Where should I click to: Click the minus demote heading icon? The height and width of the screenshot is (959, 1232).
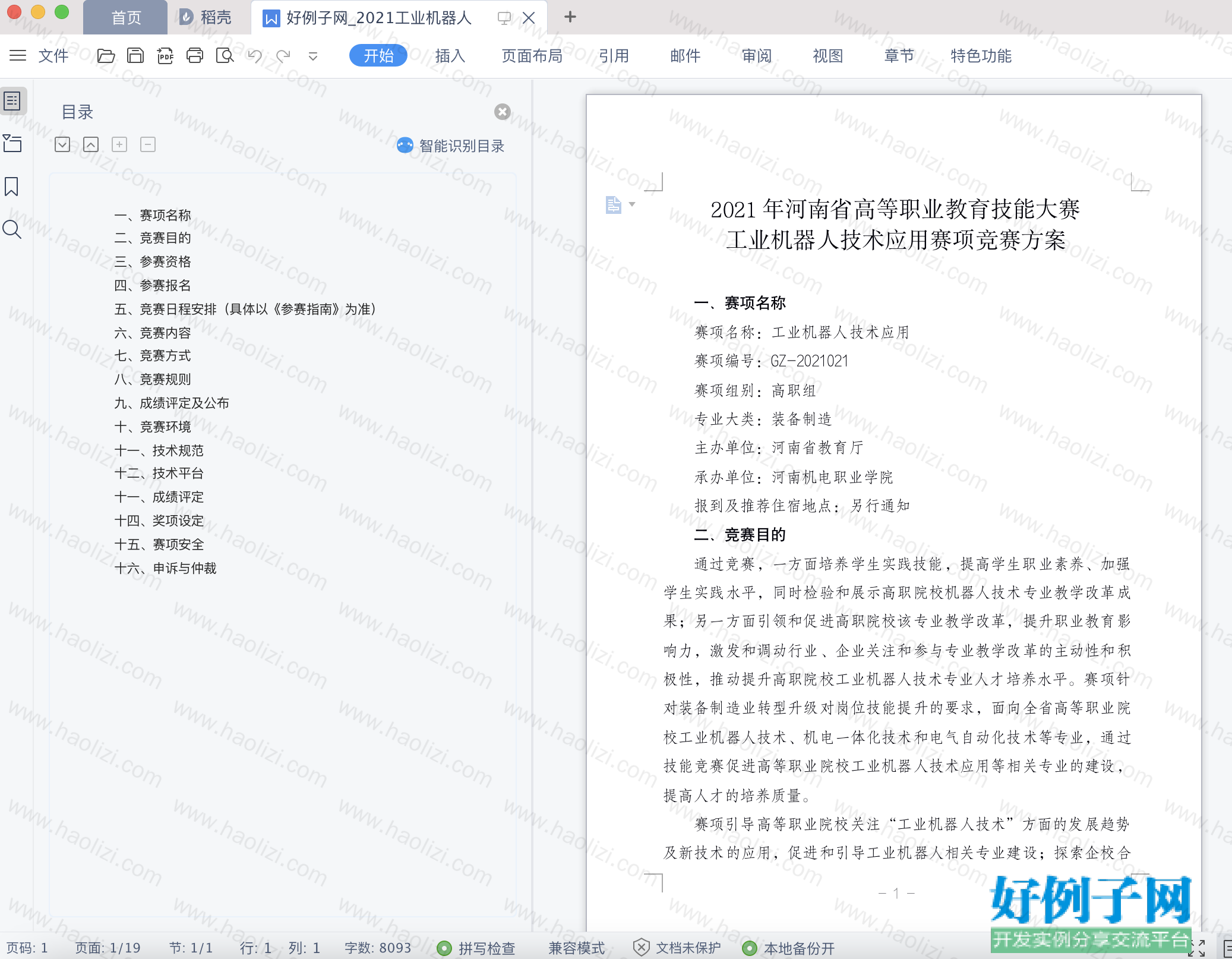pos(148,144)
